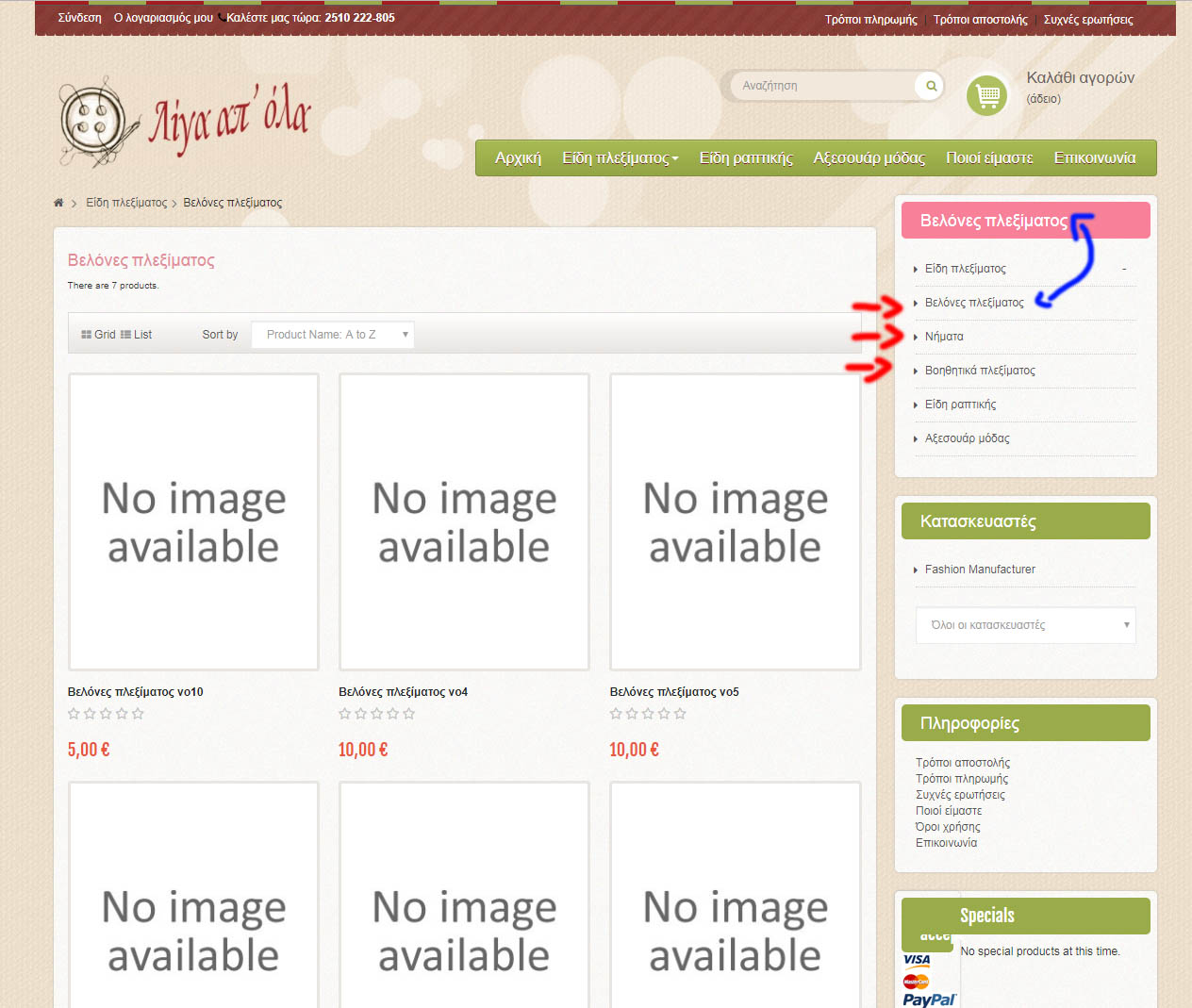Open Τρόποι αποστολής in top bar
Viewport: 1192px width, 1008px height.
(981, 20)
